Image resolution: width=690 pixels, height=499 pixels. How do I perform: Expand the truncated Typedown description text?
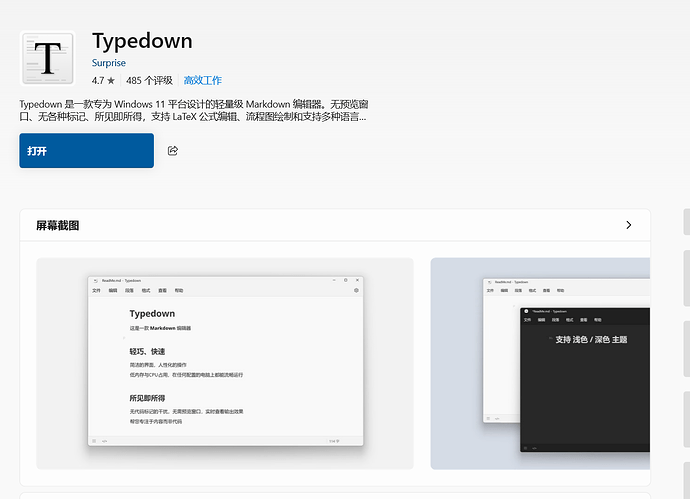pos(193,110)
